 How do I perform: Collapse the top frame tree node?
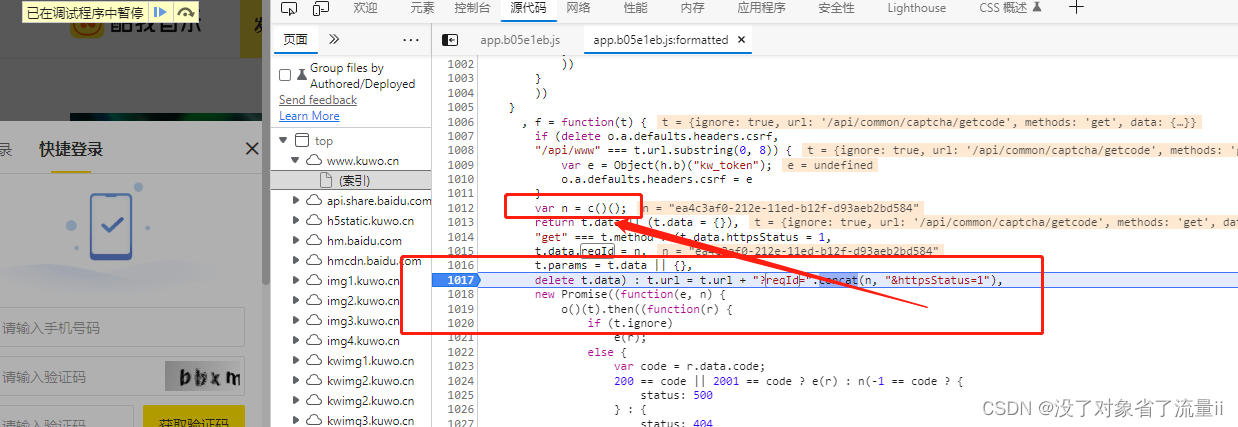(284, 141)
